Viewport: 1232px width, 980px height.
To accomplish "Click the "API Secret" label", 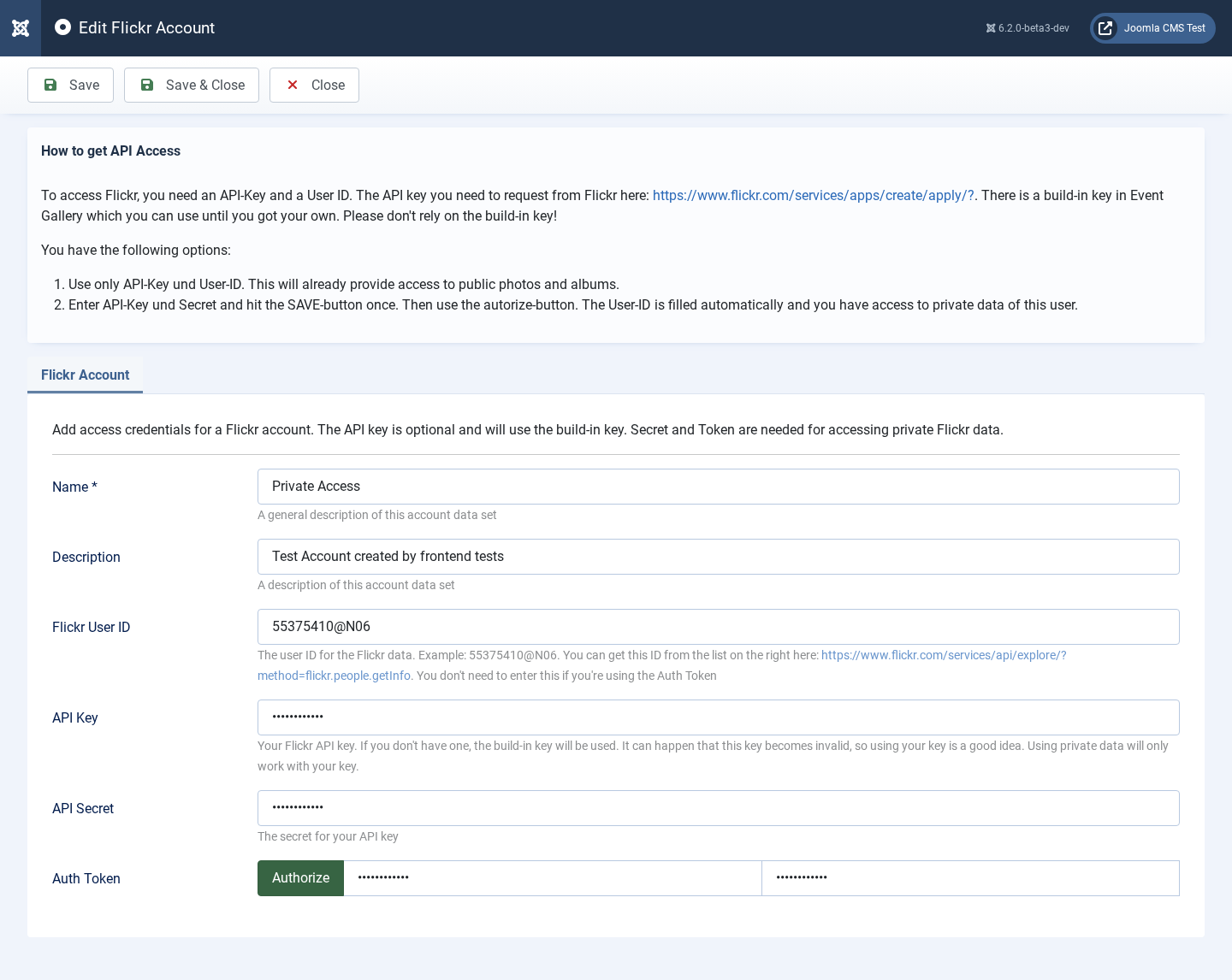I will (x=83, y=808).
